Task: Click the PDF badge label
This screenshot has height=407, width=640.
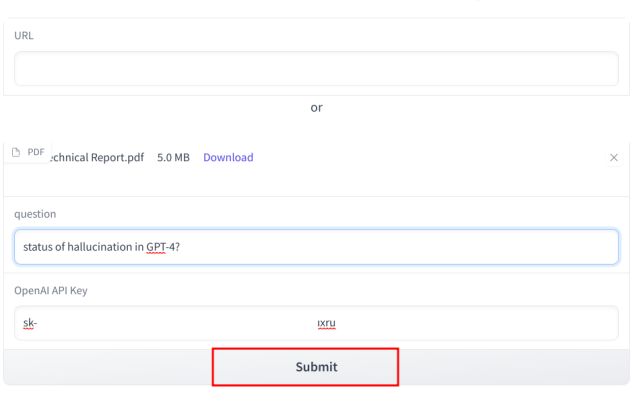Action: coord(36,152)
